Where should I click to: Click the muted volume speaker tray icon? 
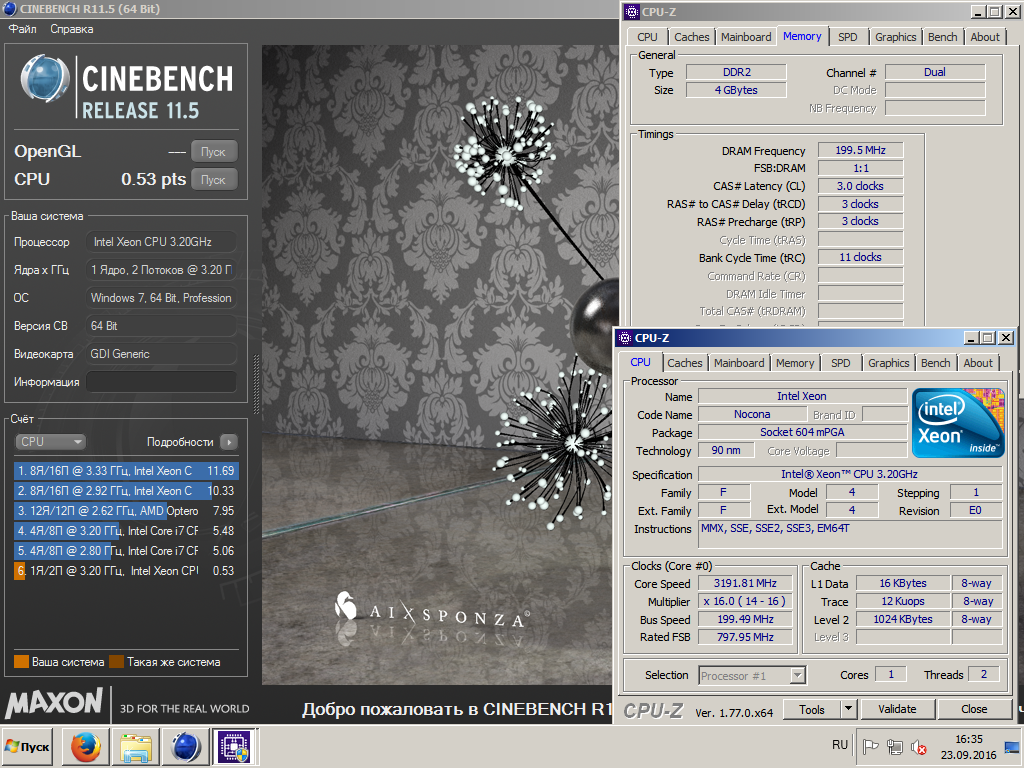click(918, 746)
